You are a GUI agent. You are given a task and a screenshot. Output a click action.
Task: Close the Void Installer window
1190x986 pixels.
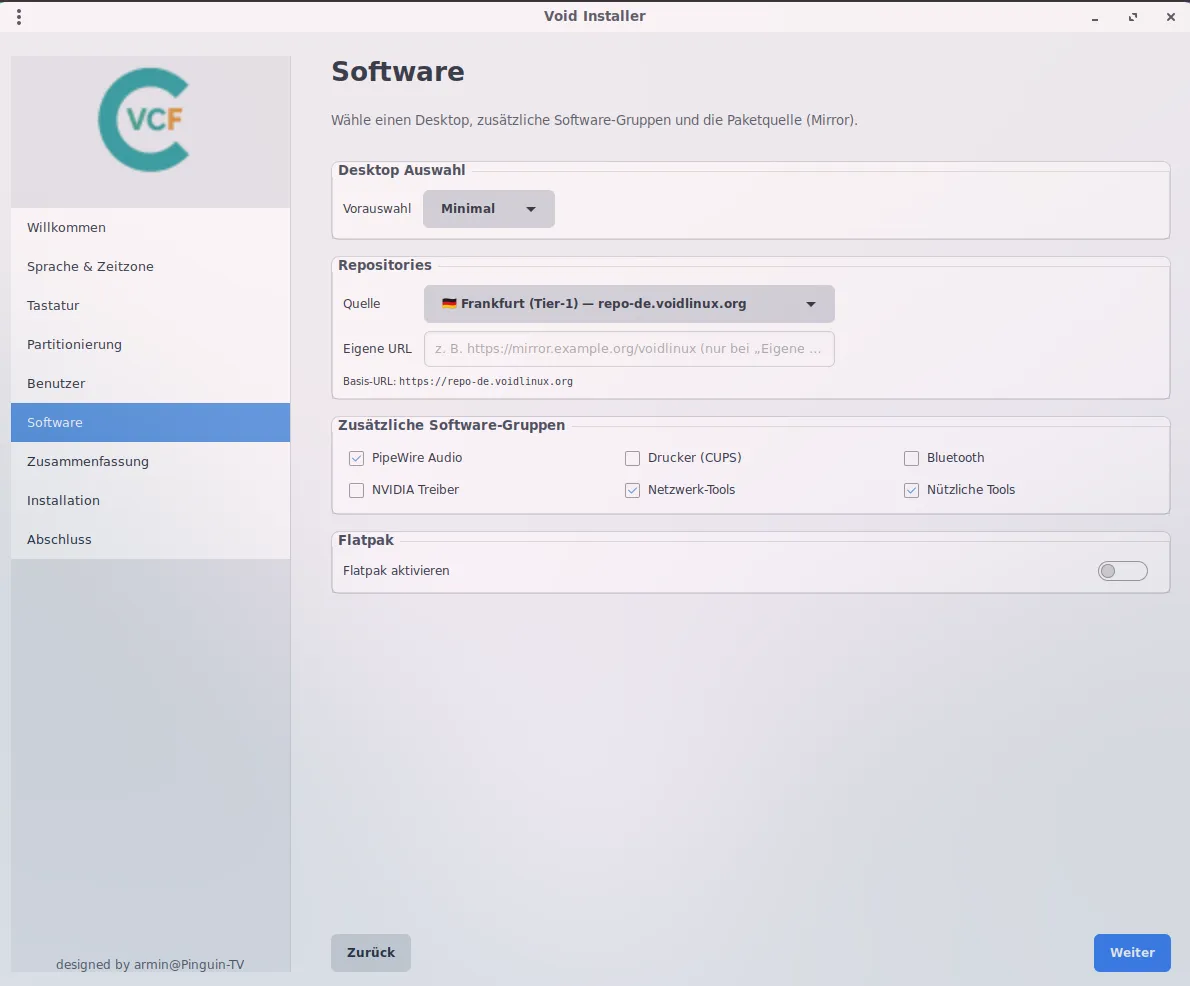[1170, 17]
